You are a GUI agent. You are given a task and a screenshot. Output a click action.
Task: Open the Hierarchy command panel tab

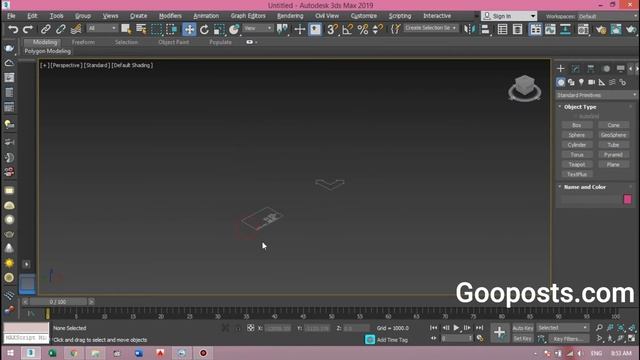point(591,69)
